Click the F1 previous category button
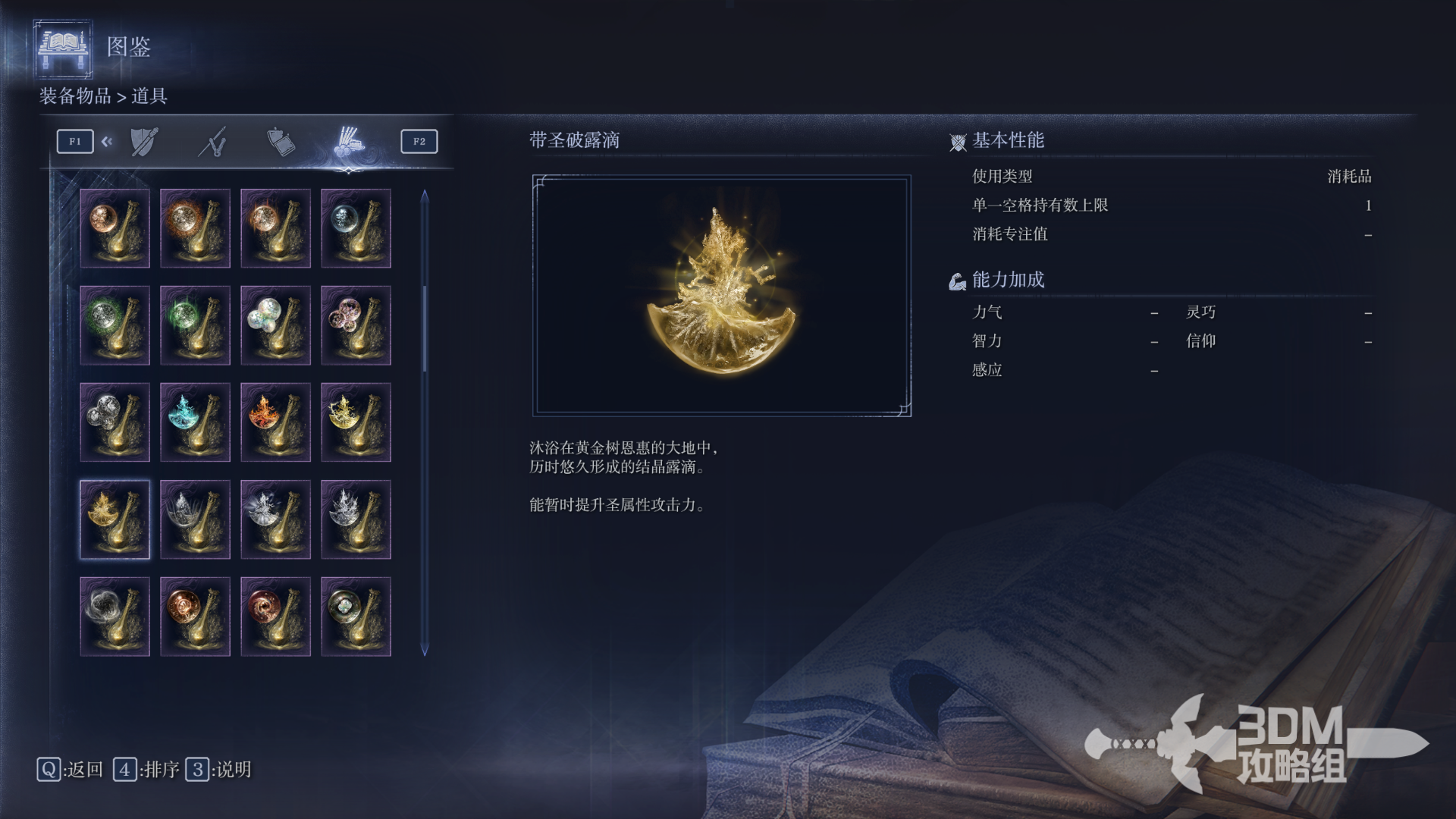The width and height of the screenshot is (1456, 819). [75, 142]
